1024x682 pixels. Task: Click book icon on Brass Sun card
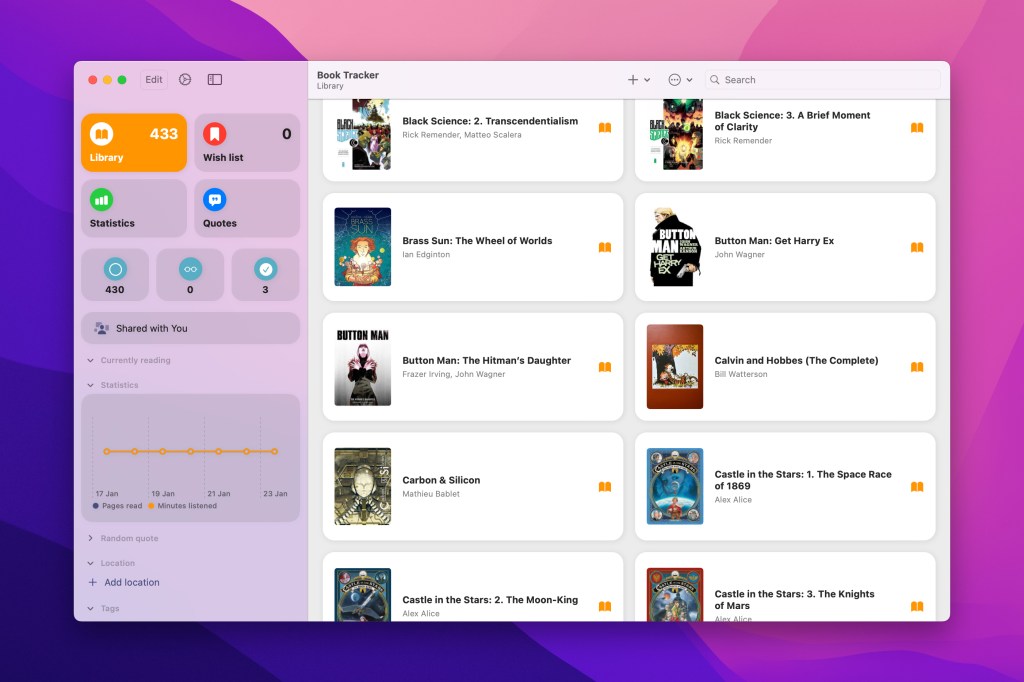point(605,247)
